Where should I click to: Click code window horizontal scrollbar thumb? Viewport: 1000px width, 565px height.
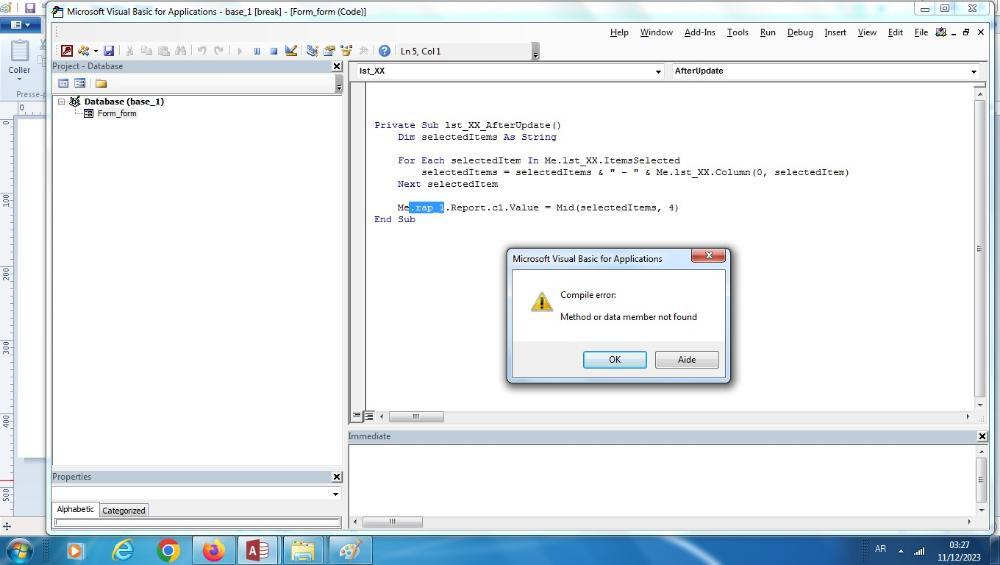coord(416,416)
